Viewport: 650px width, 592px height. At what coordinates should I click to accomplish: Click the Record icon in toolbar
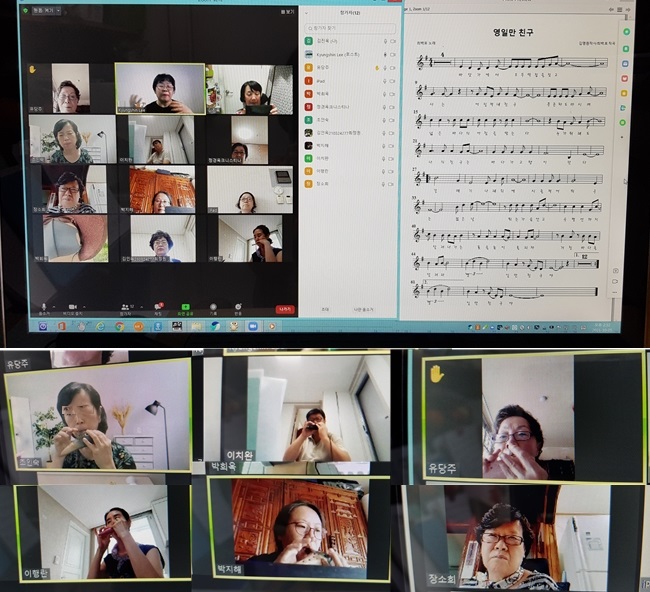coord(211,304)
